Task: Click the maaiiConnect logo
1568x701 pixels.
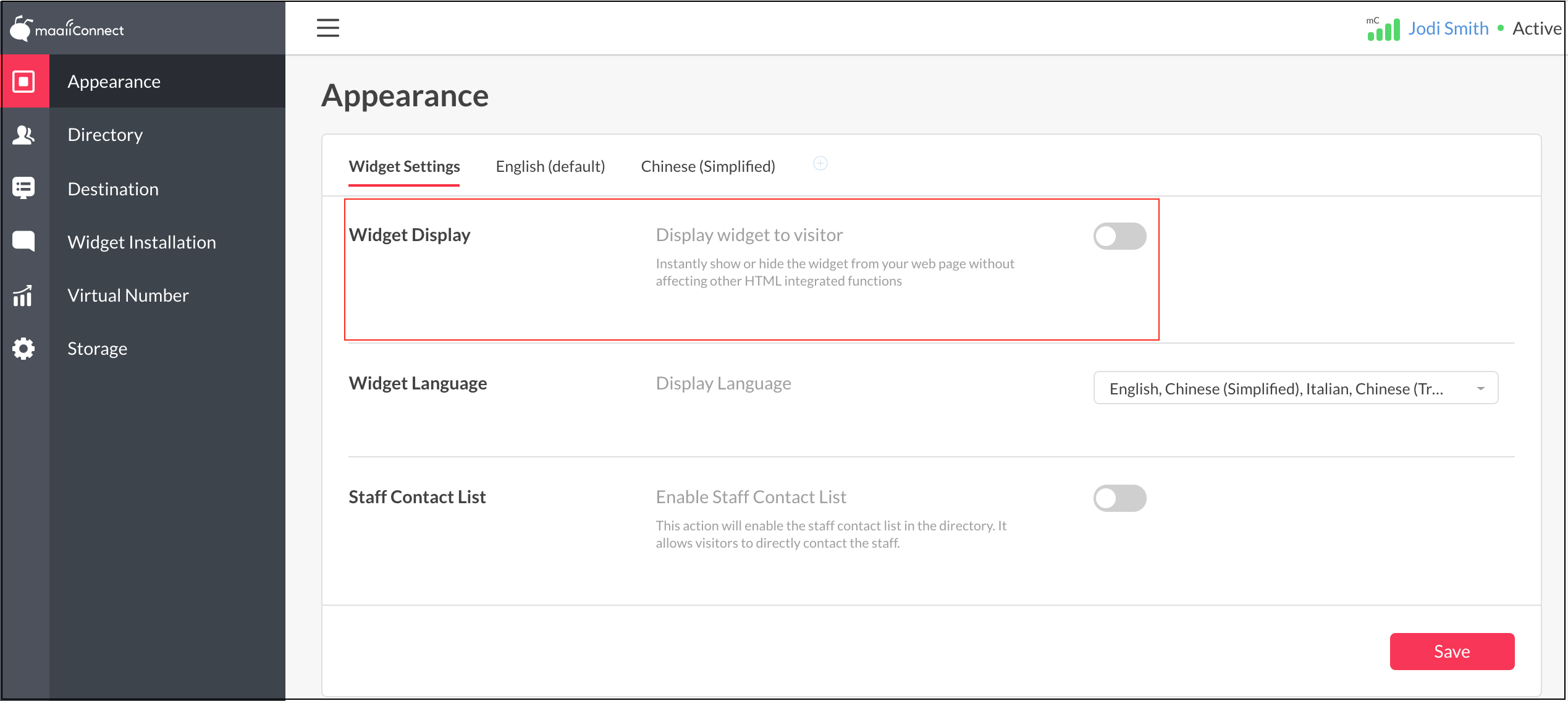Action: [x=67, y=28]
